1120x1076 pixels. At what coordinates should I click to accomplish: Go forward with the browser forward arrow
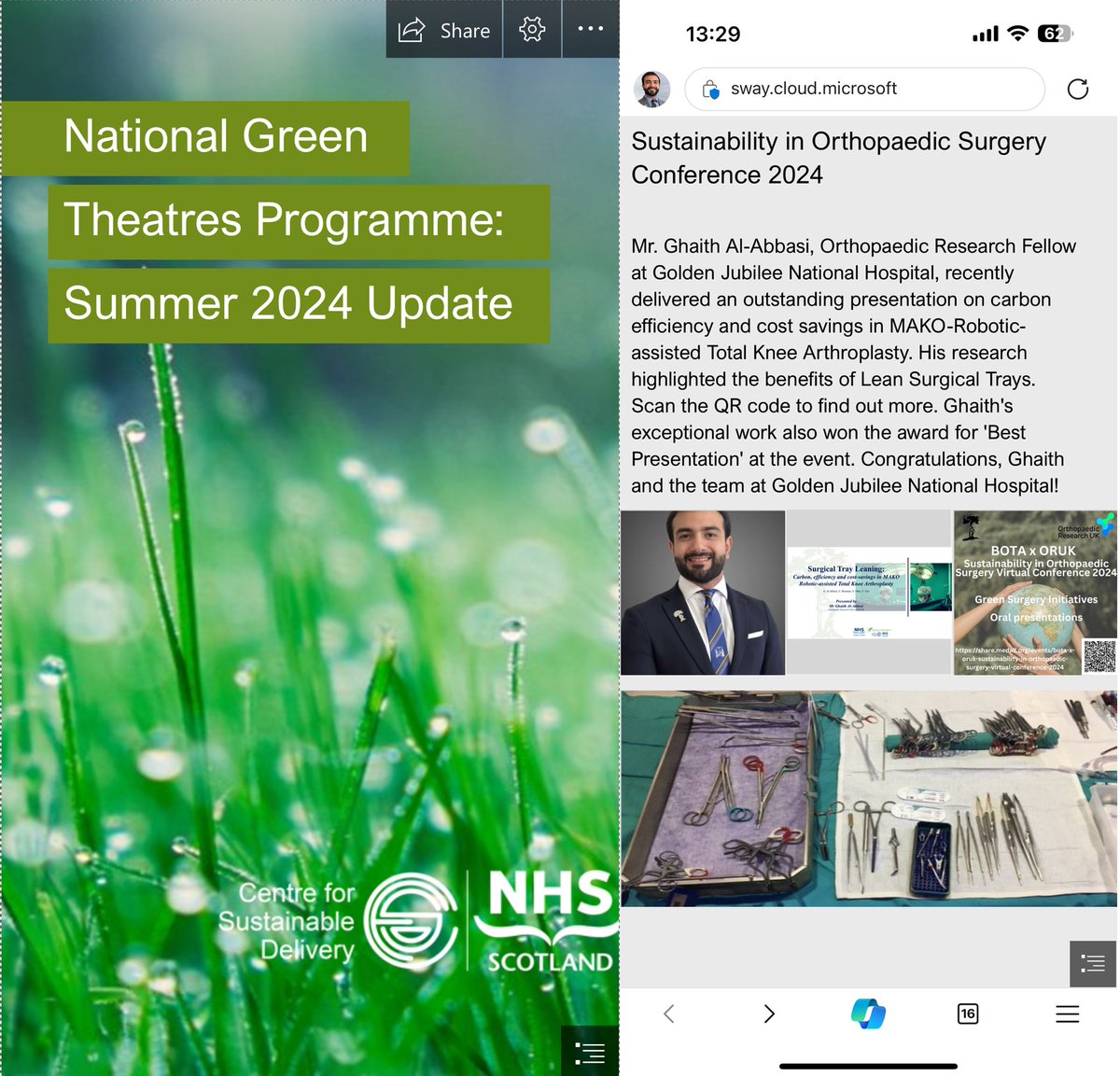[x=769, y=1013]
